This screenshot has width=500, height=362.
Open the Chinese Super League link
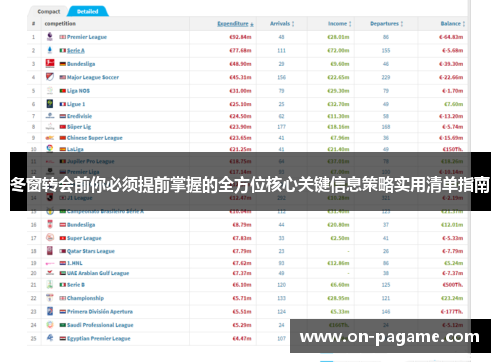tap(95, 138)
